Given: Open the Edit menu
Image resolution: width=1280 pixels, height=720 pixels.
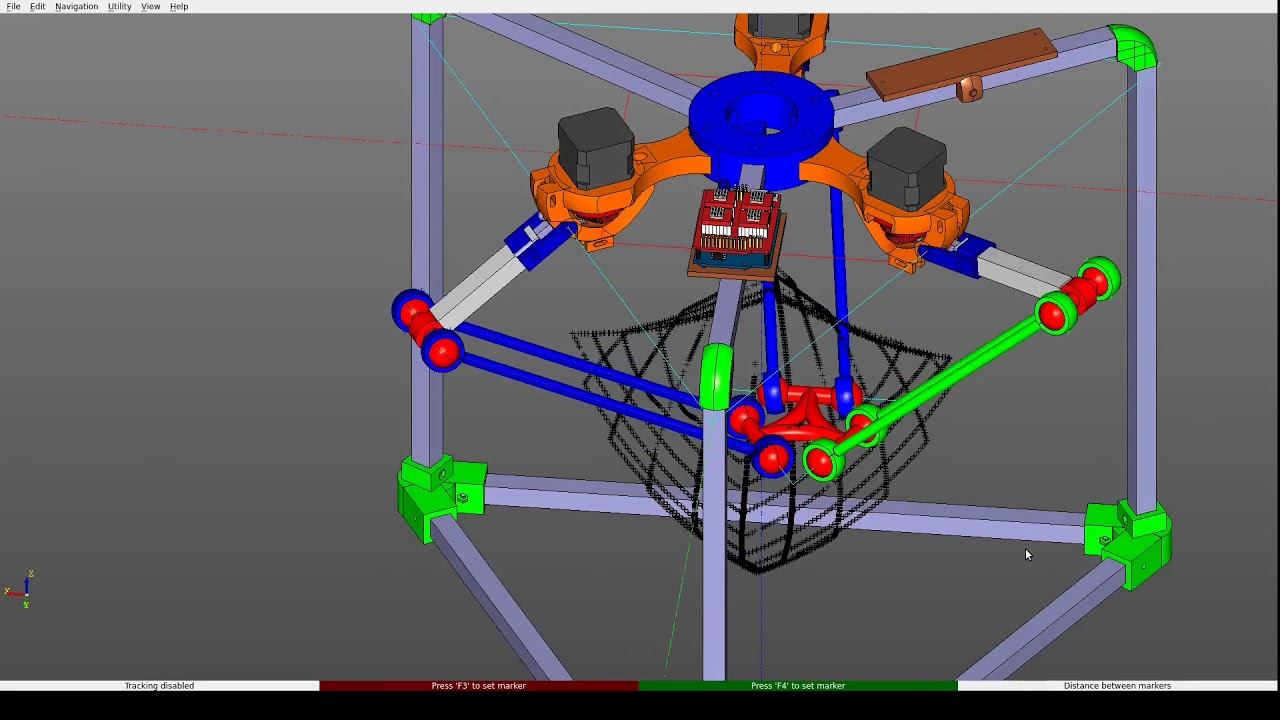Looking at the screenshot, I should [37, 6].
